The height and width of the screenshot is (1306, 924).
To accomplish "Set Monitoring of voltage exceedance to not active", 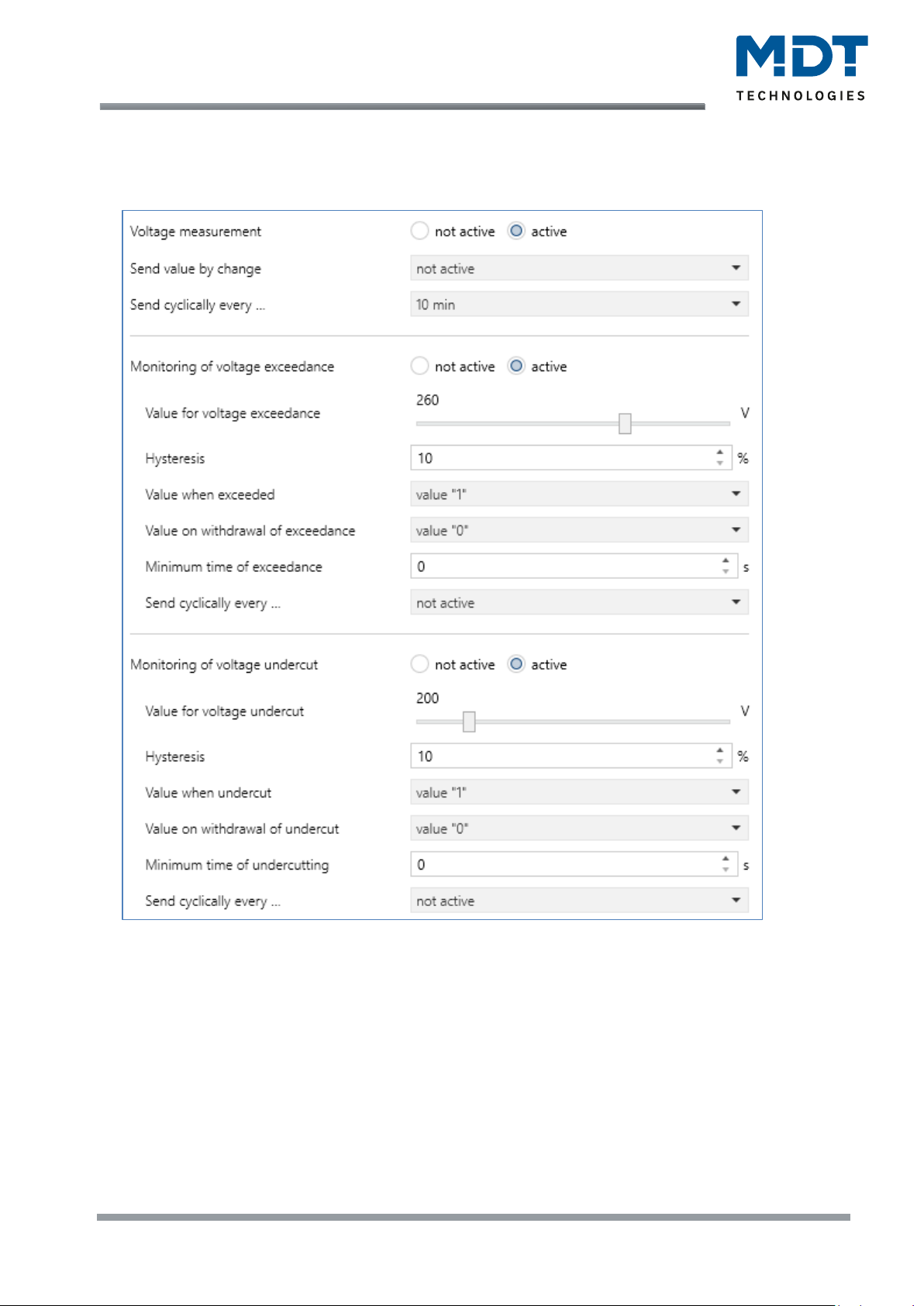I will (419, 366).
